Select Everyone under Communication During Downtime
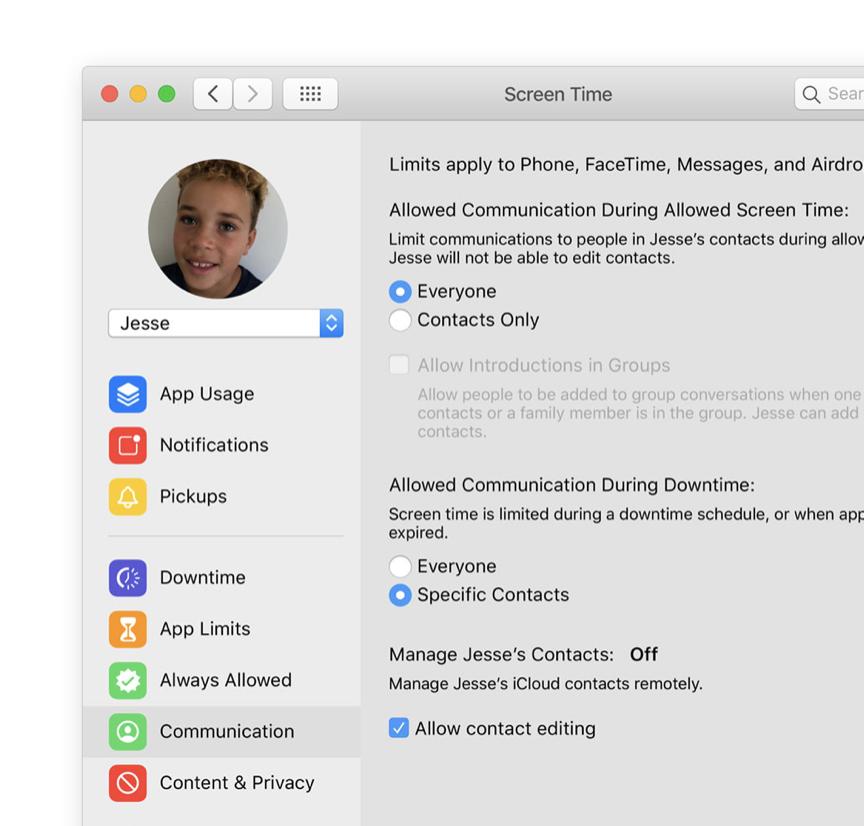The width and height of the screenshot is (864, 826). click(x=400, y=566)
